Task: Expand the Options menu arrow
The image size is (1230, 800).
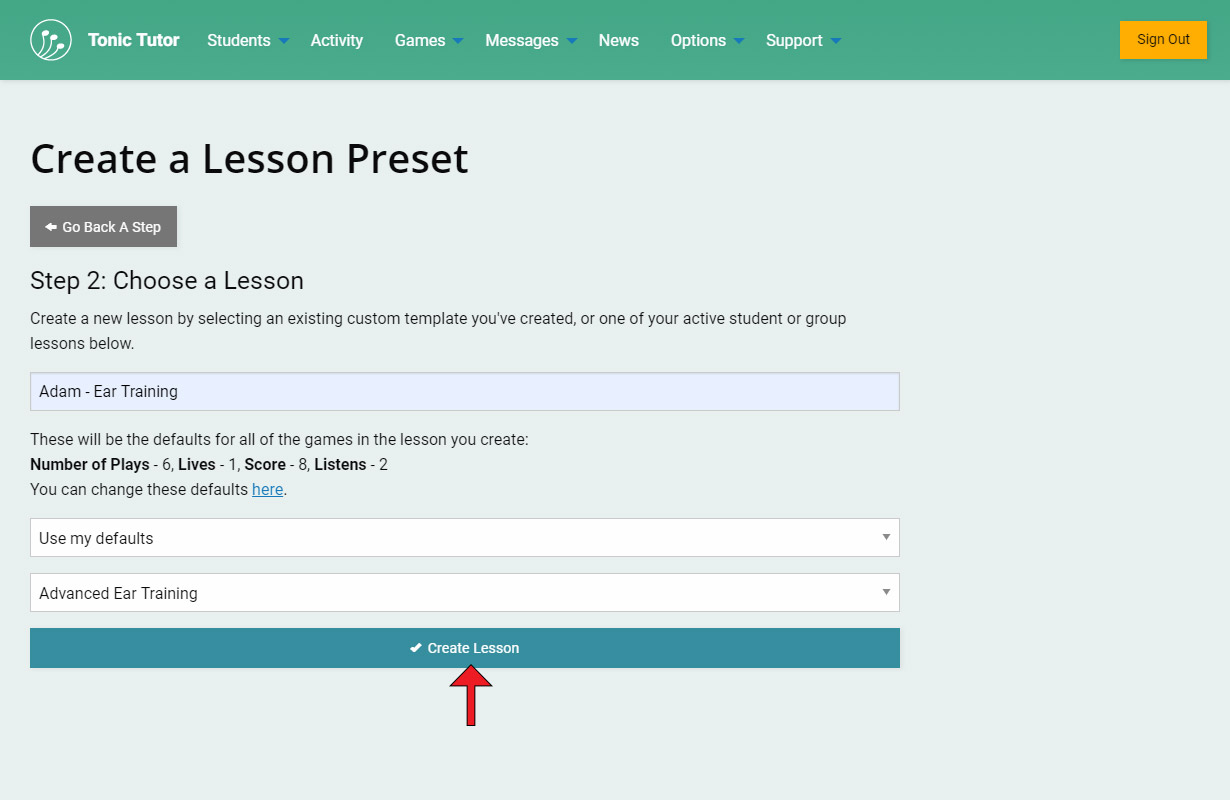Action: pos(739,41)
